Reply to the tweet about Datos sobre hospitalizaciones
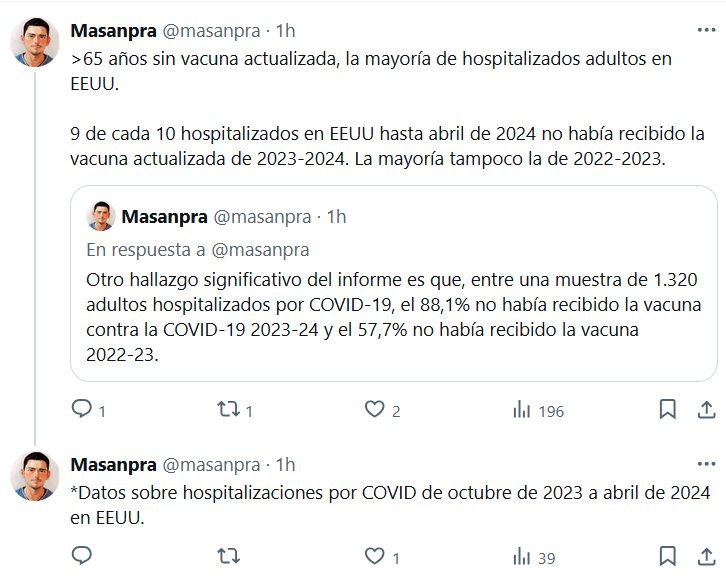The height and width of the screenshot is (584, 726). (x=82, y=557)
